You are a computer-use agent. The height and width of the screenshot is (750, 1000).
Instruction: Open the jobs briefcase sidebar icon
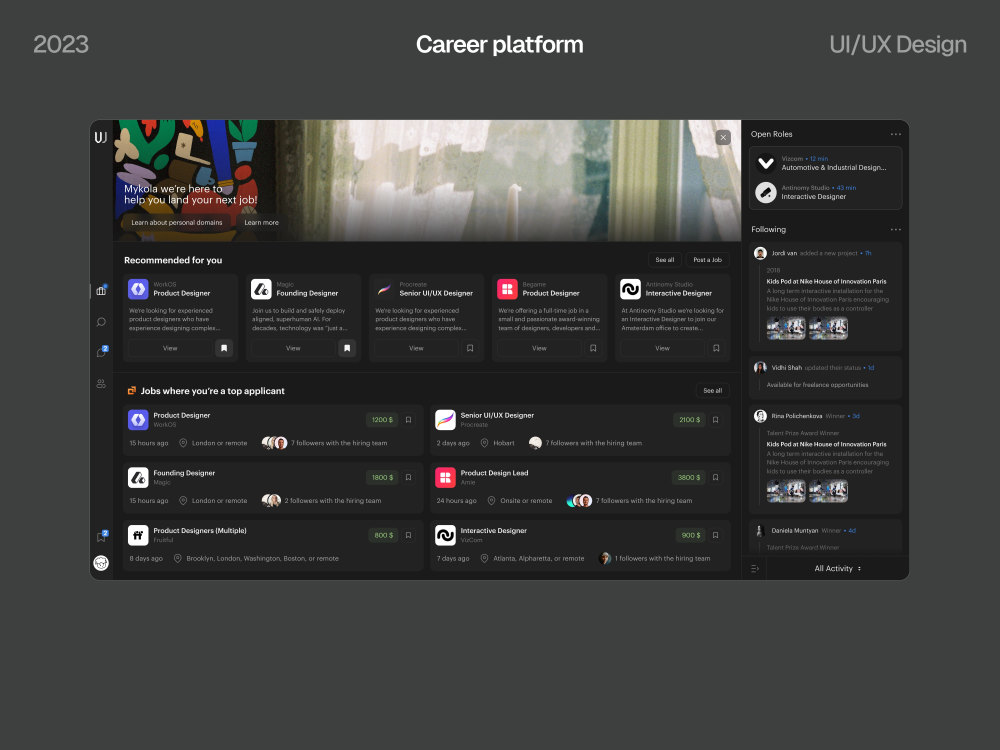click(x=101, y=291)
